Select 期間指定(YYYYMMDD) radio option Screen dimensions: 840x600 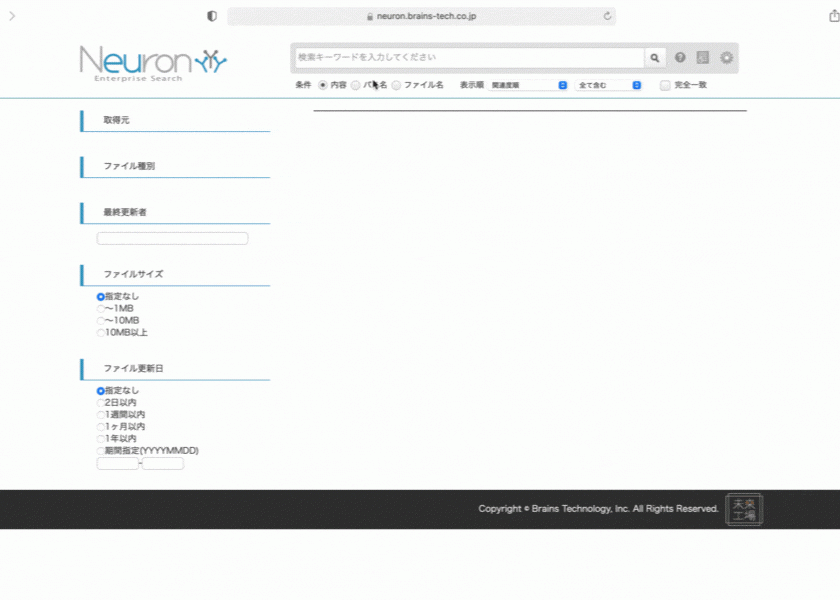click(101, 451)
